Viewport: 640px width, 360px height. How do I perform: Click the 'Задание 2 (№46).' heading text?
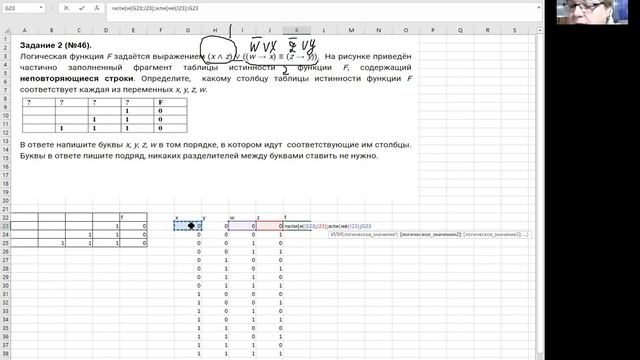pyautogui.click(x=56, y=45)
